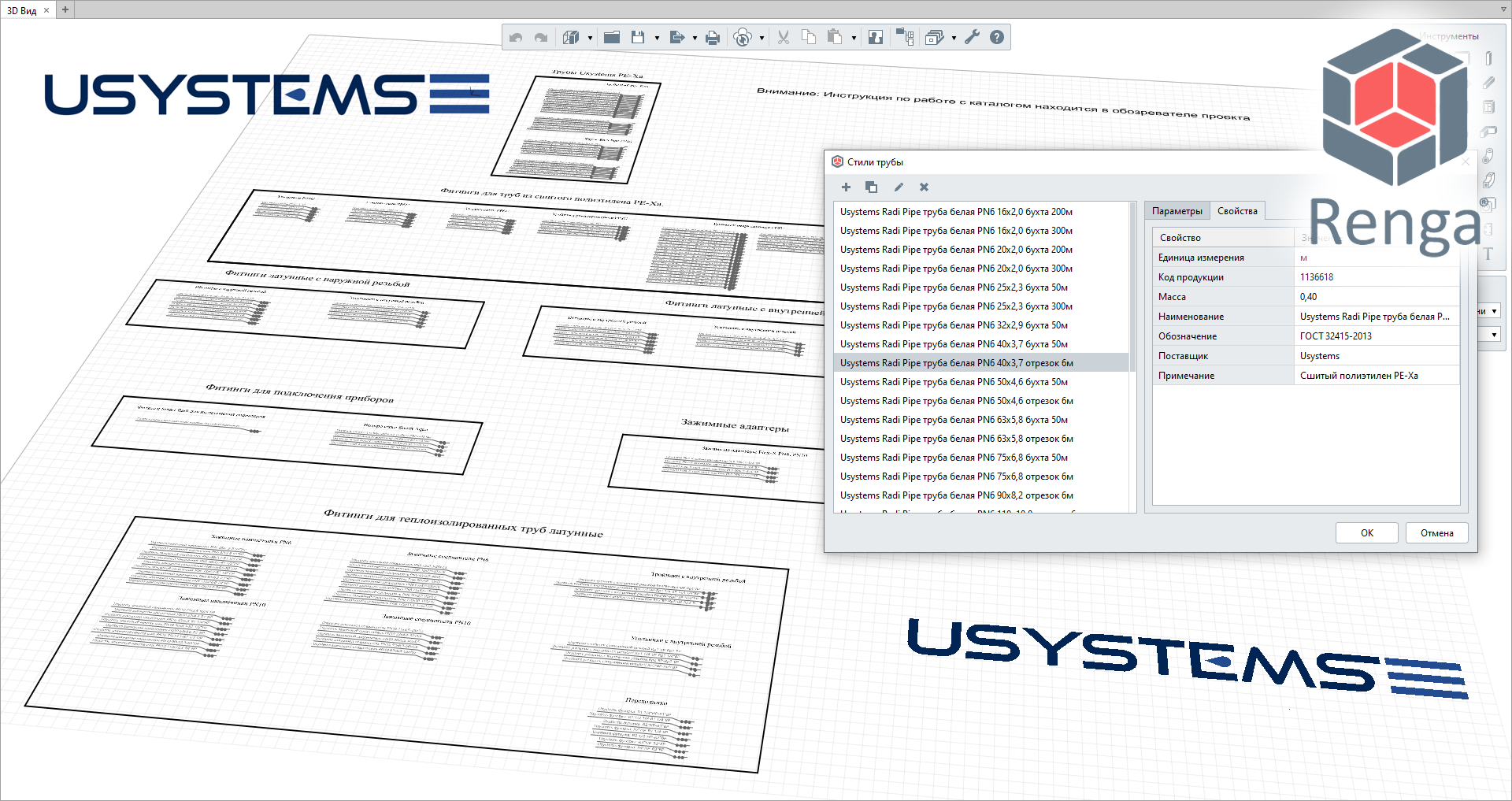The width and height of the screenshot is (1512, 801).
Task: Close the 3D Вид tab
Action: tap(46, 10)
